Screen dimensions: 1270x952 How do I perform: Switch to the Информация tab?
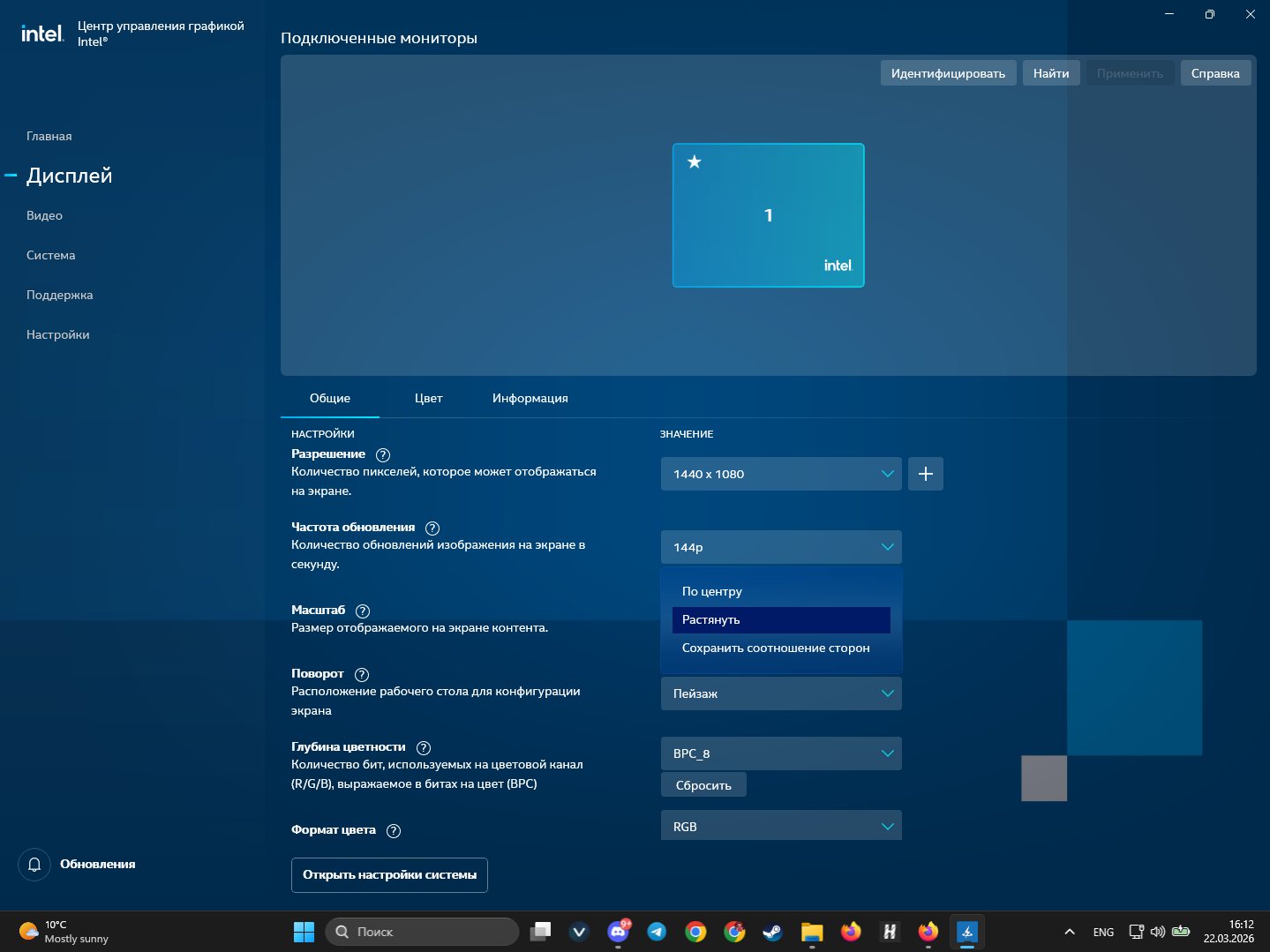(530, 399)
